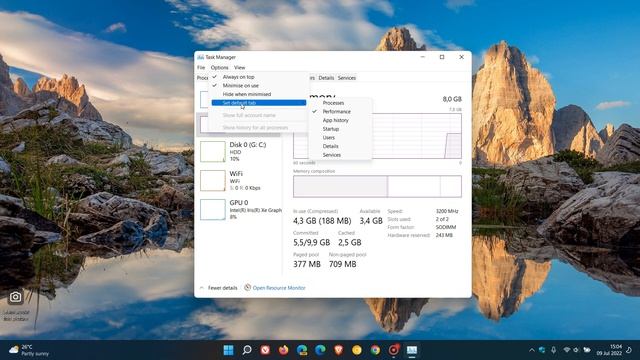This screenshot has width=640, height=360.
Task: Click the Cached value 2,5 GB
Action: coord(349,242)
